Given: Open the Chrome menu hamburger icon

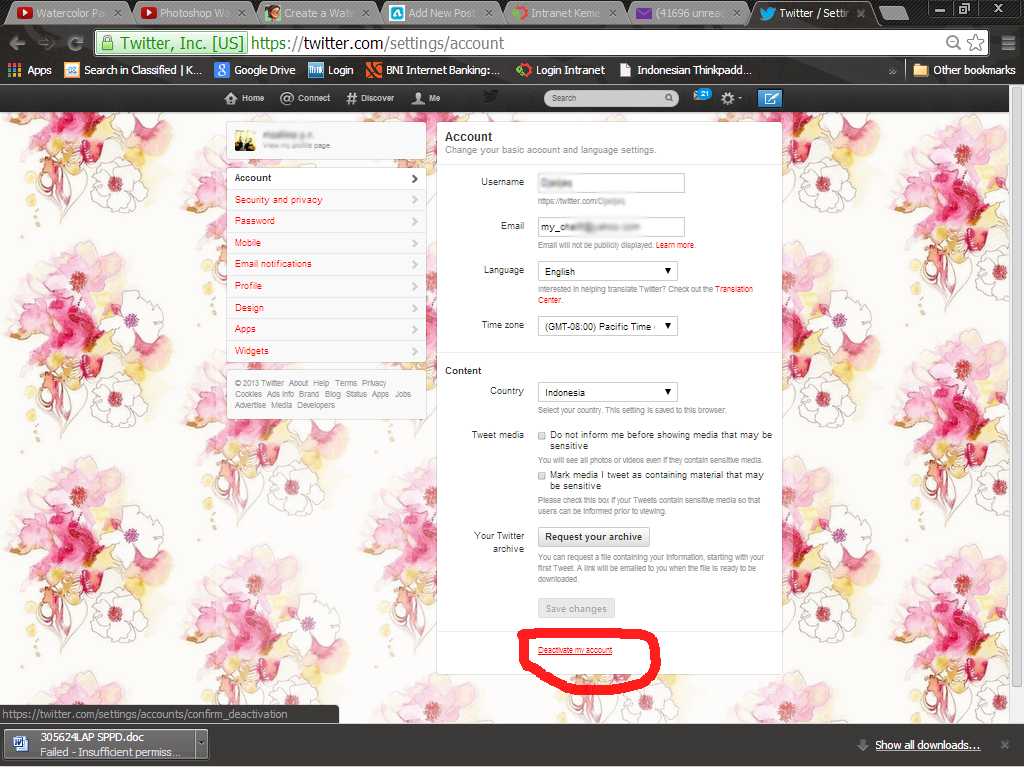Looking at the screenshot, I should tap(1008, 43).
